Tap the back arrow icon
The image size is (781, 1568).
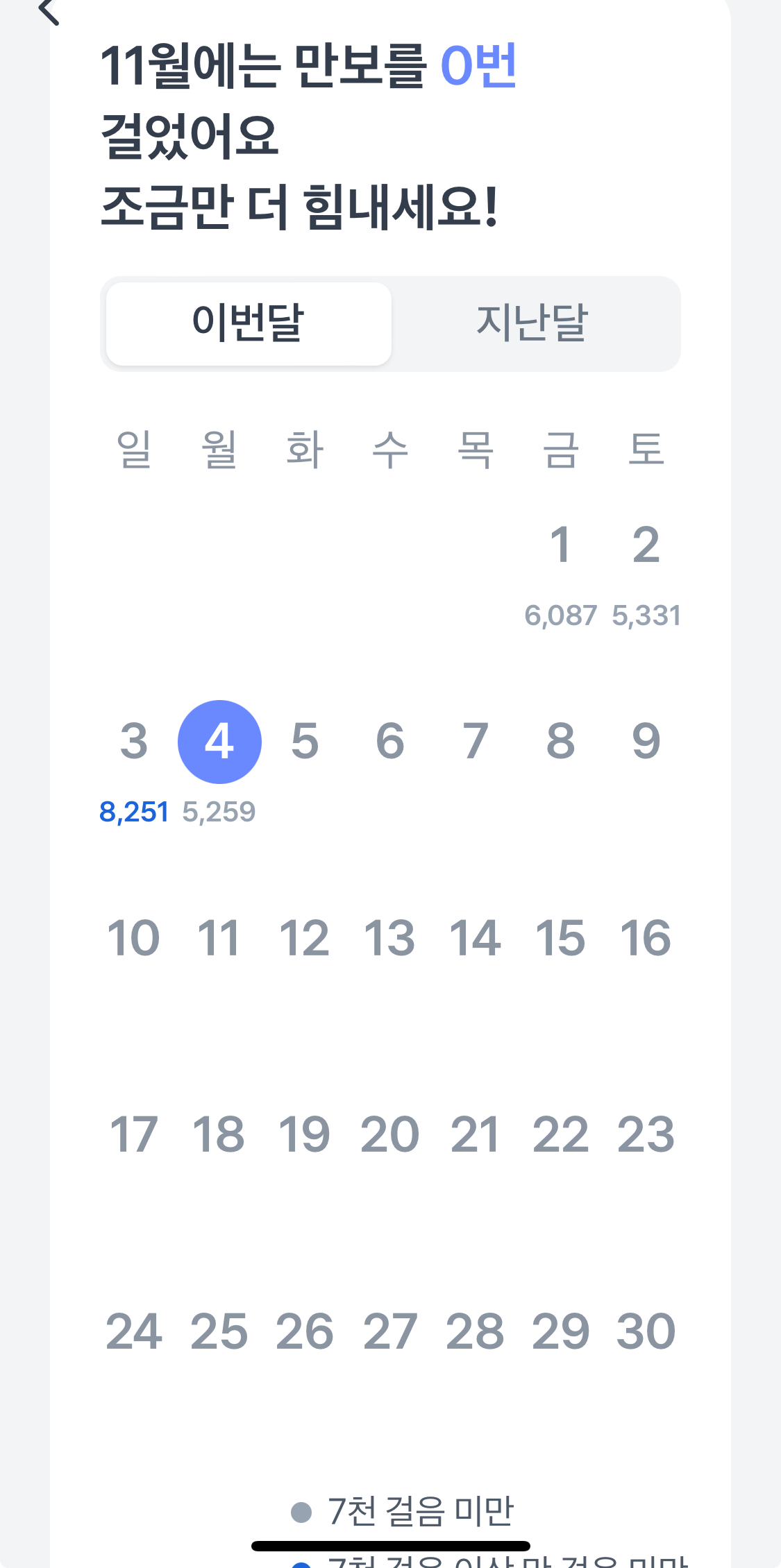point(49,11)
